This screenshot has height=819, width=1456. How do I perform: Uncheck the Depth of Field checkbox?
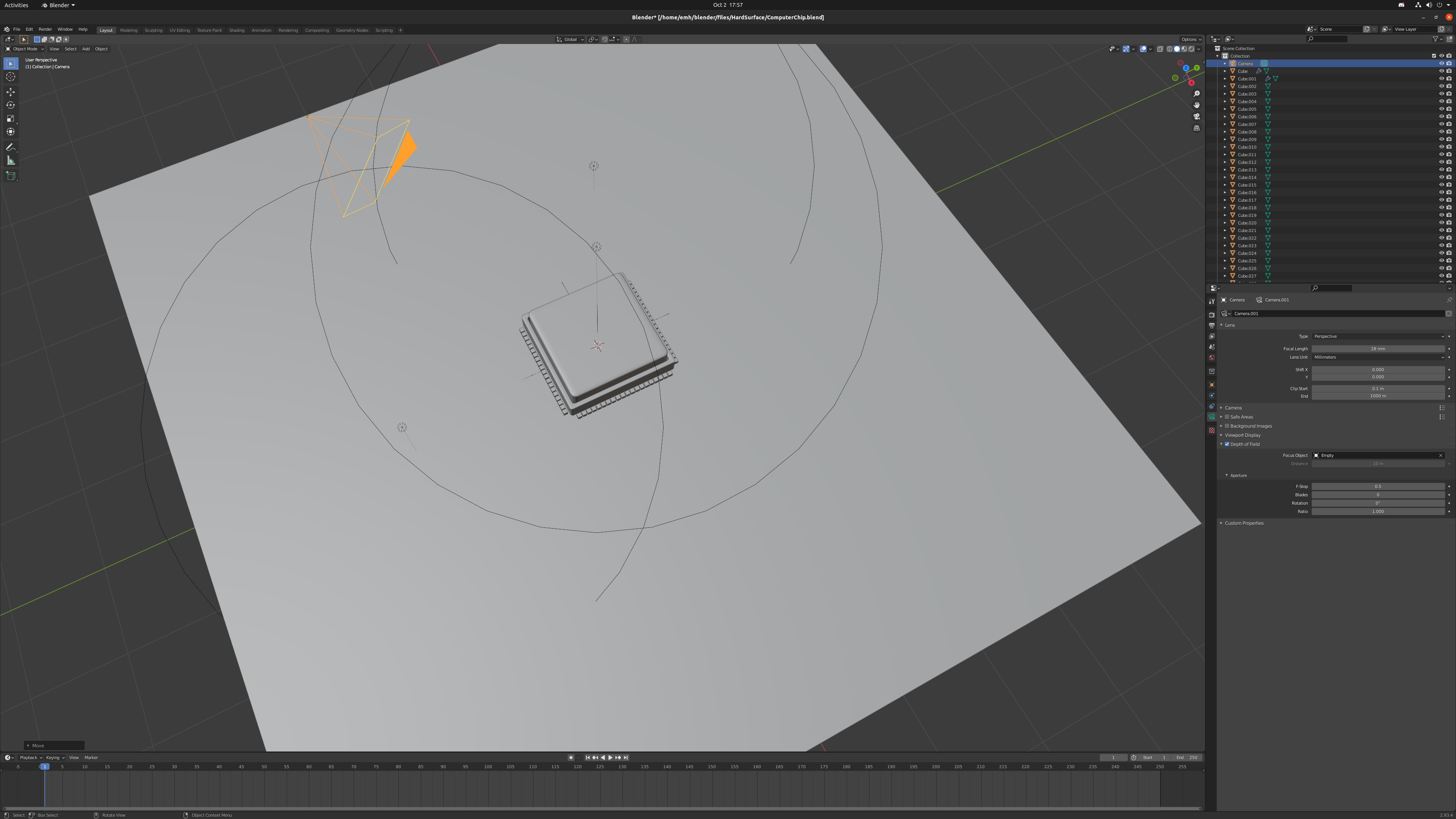[1227, 444]
